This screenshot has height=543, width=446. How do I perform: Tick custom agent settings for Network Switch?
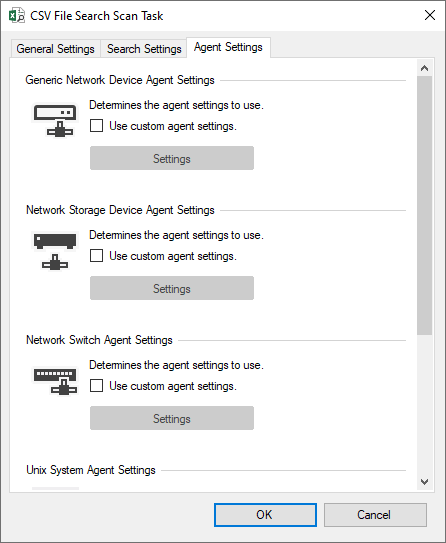[96, 385]
